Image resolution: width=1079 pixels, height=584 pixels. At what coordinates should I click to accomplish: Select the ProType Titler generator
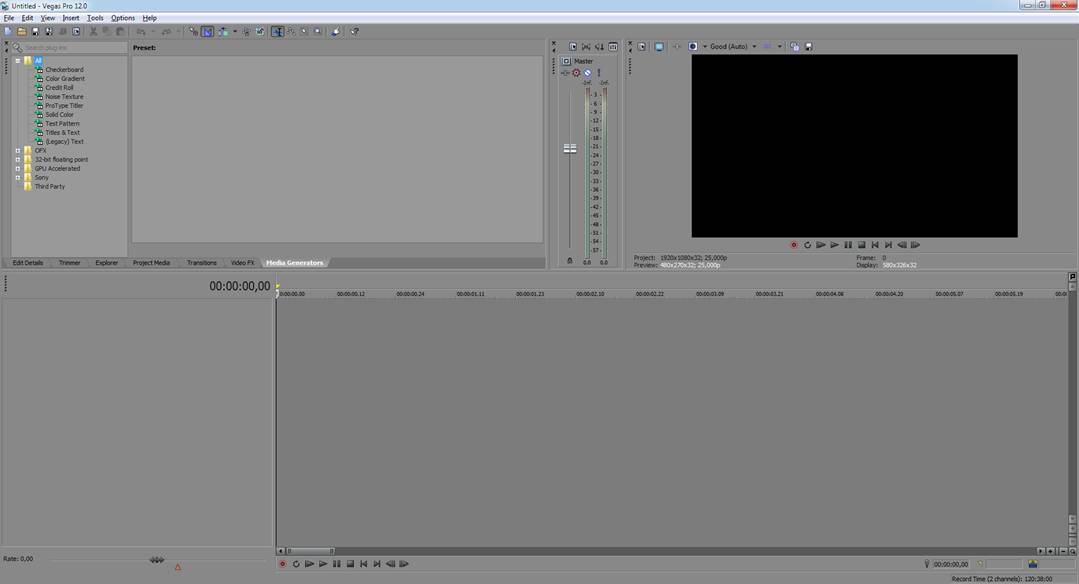[x=64, y=105]
